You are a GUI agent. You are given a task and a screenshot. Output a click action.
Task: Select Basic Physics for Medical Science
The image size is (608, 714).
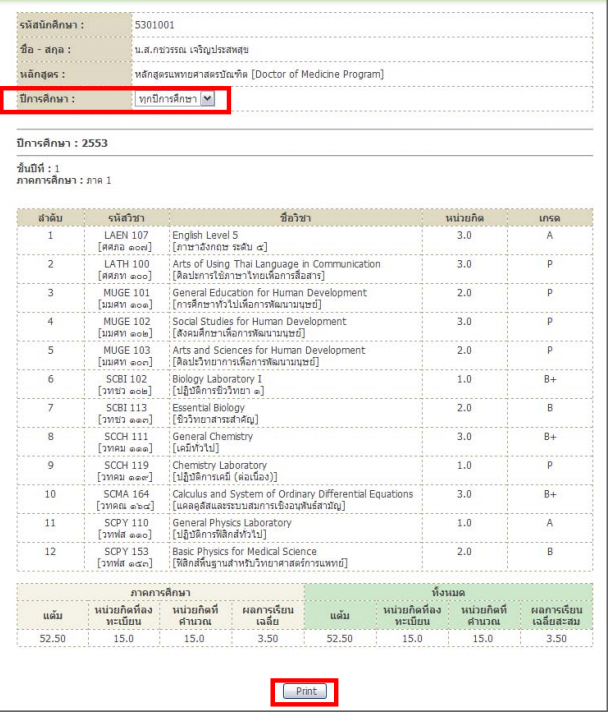pyautogui.click(x=244, y=551)
